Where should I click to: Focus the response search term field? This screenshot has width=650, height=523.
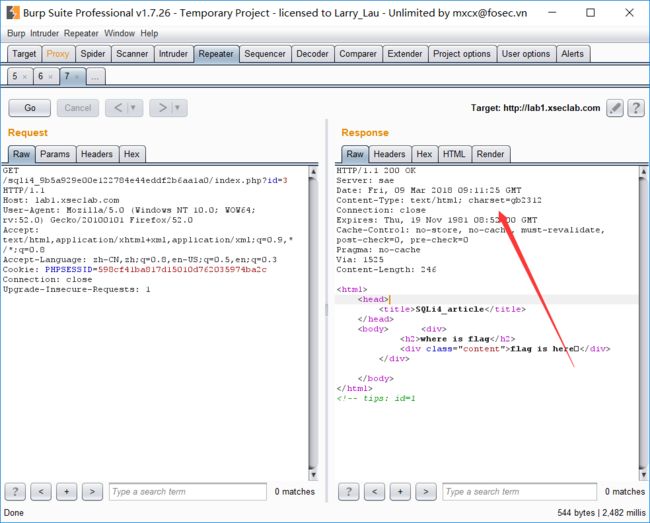(x=520, y=492)
